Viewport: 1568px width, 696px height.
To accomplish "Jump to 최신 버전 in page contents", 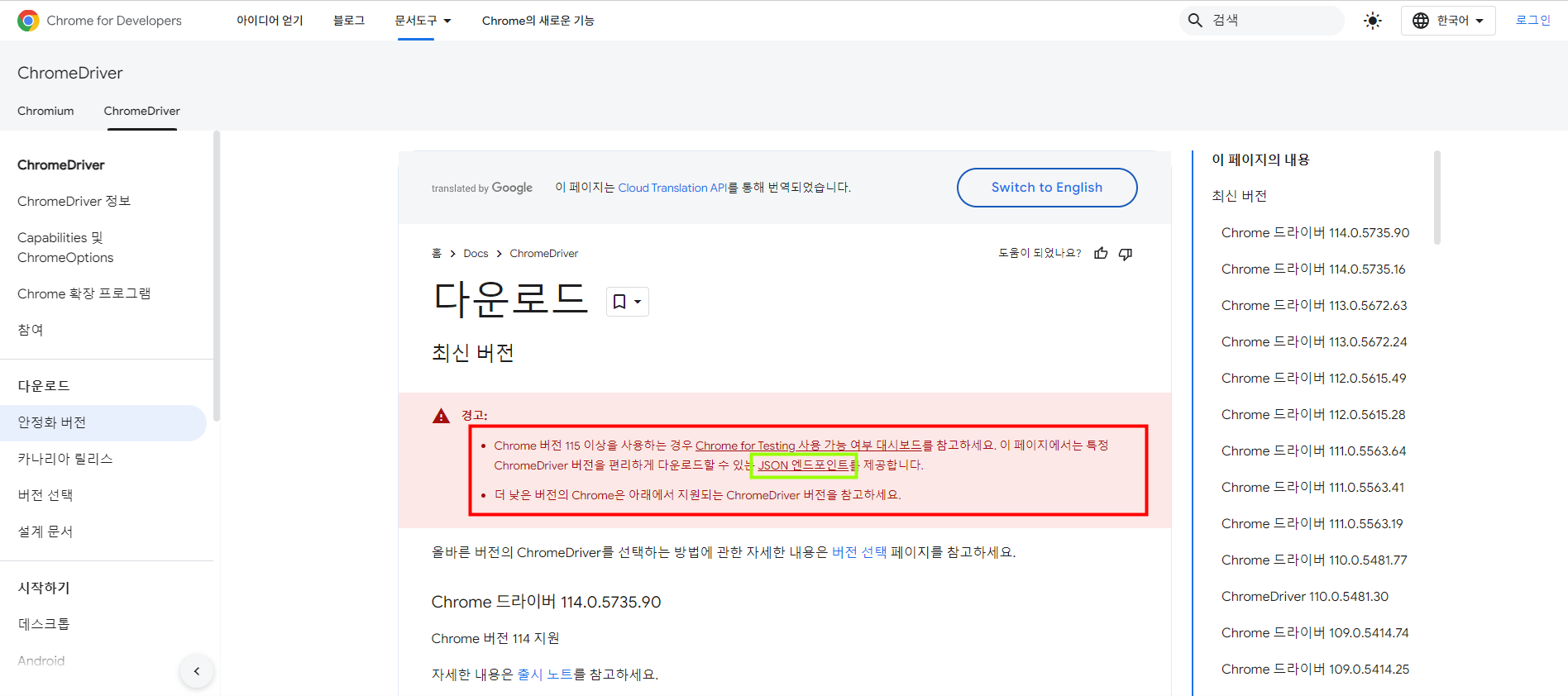I will tap(1239, 196).
